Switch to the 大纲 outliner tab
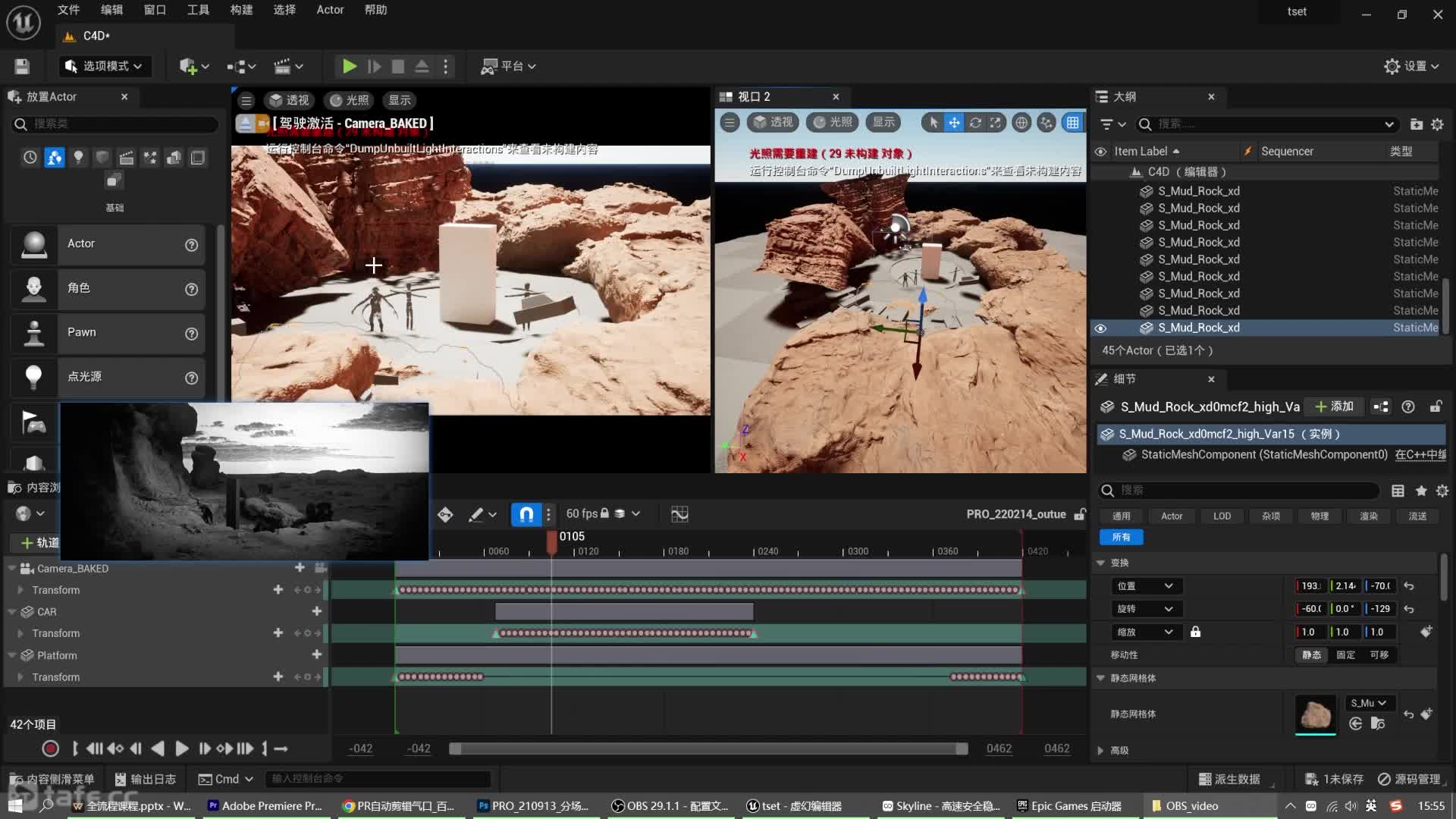The width and height of the screenshot is (1456, 819). coord(1155,97)
